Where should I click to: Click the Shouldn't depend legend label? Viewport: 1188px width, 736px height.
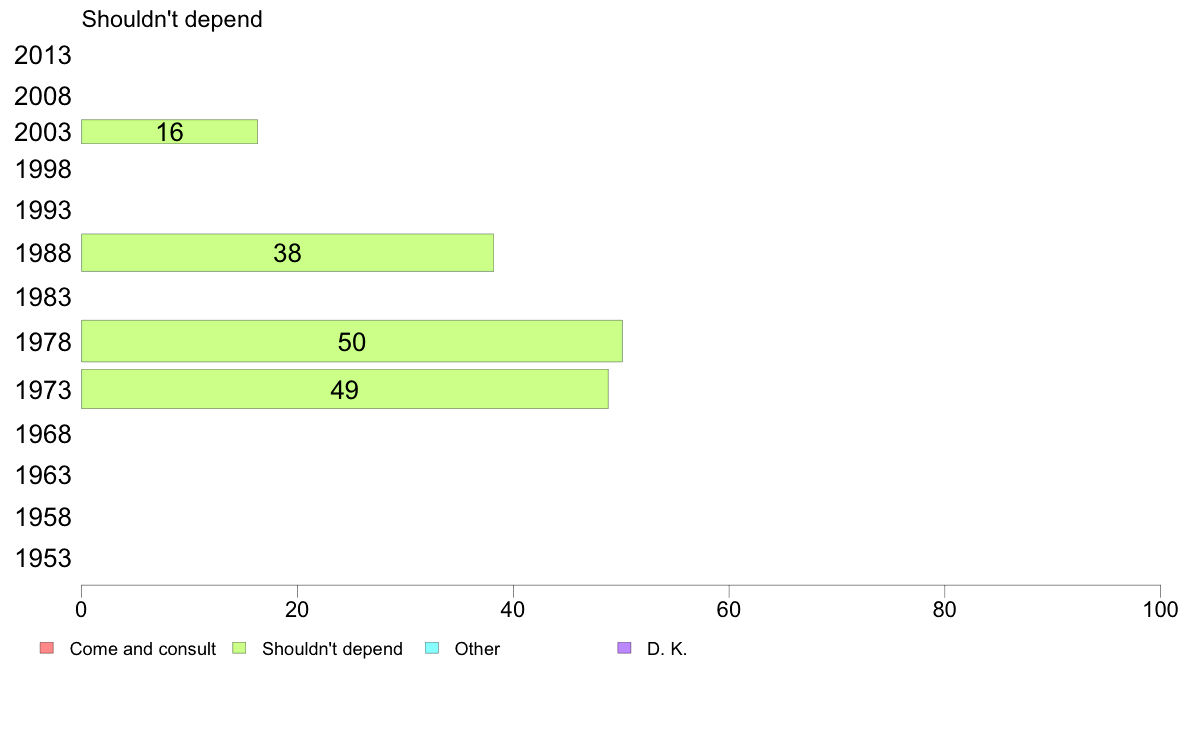(x=333, y=649)
